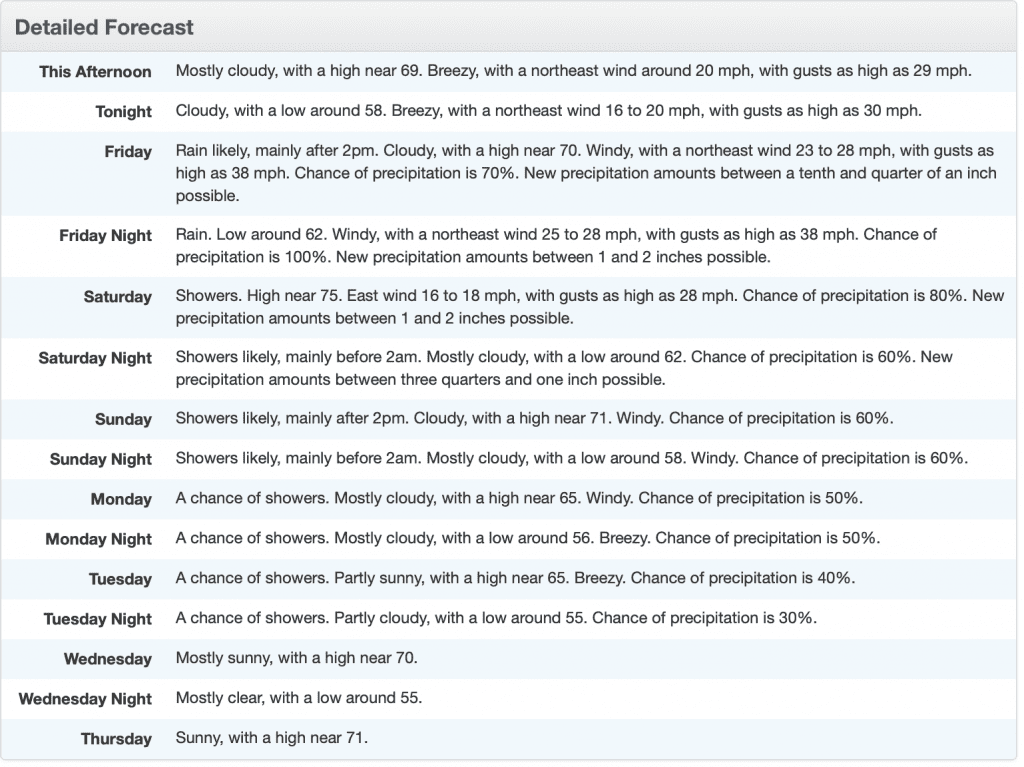Click the Sunday forecast with high near 71

coord(534,419)
